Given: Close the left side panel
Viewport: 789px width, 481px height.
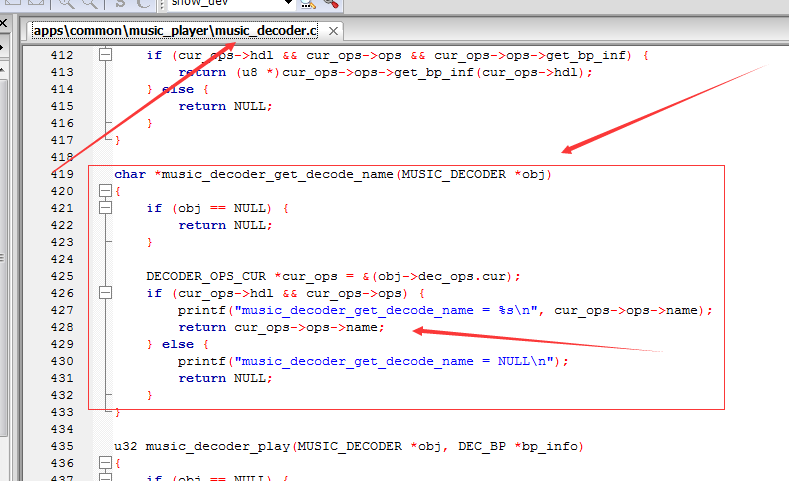Looking at the screenshot, I should point(3,23).
